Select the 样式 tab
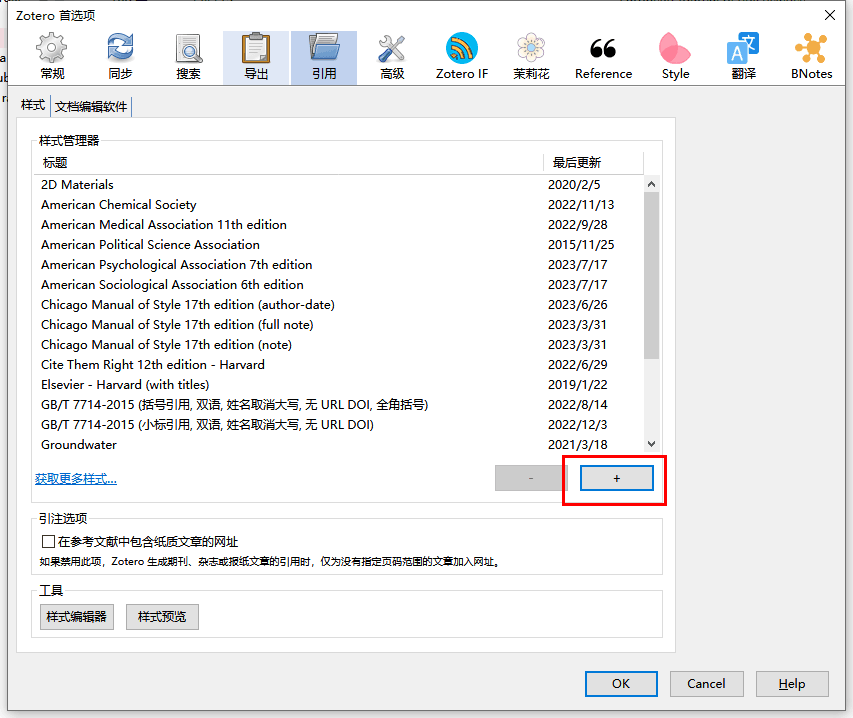Viewport: 853px width, 718px height. 33,105
